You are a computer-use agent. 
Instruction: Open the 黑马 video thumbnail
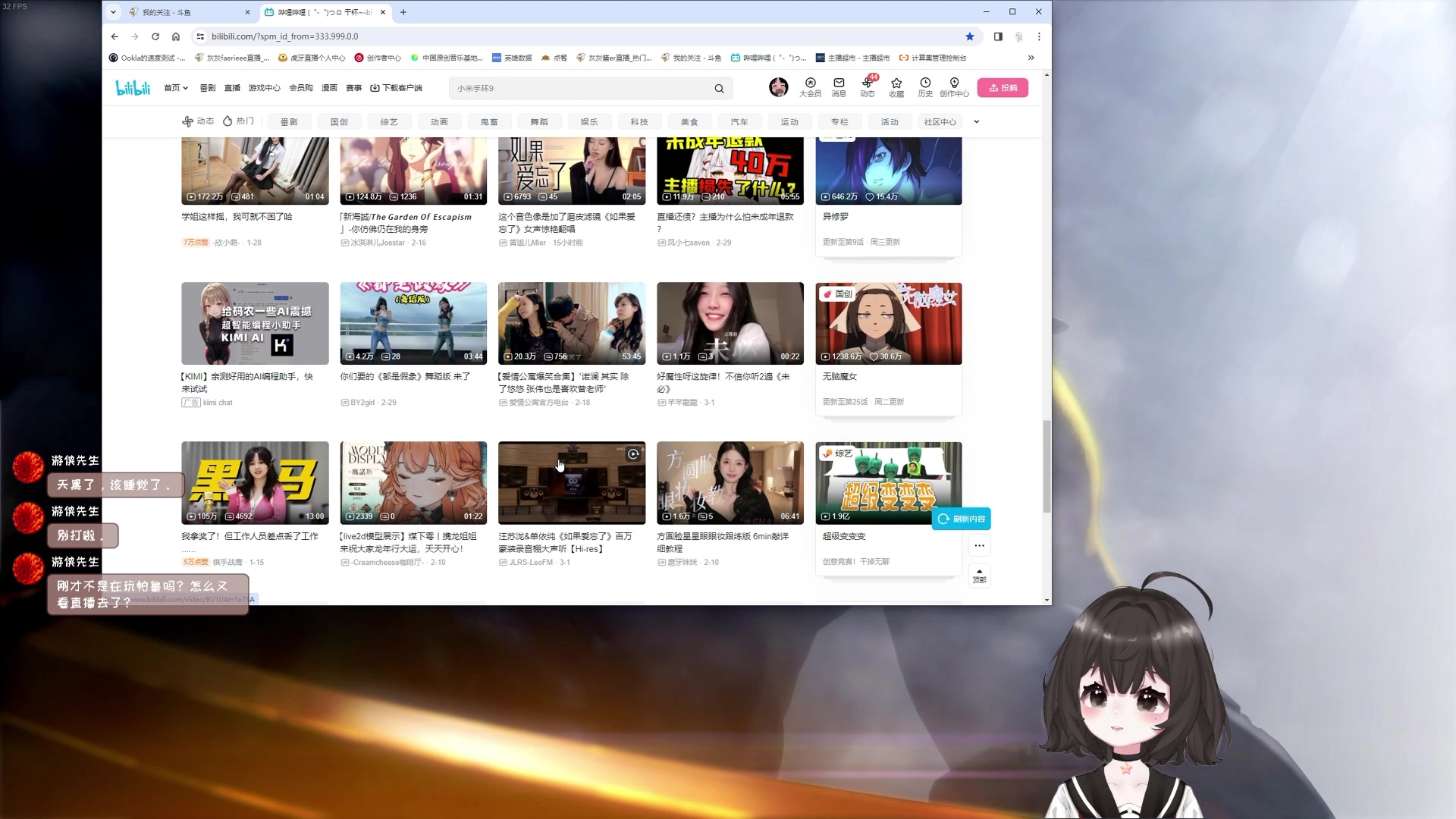[255, 483]
